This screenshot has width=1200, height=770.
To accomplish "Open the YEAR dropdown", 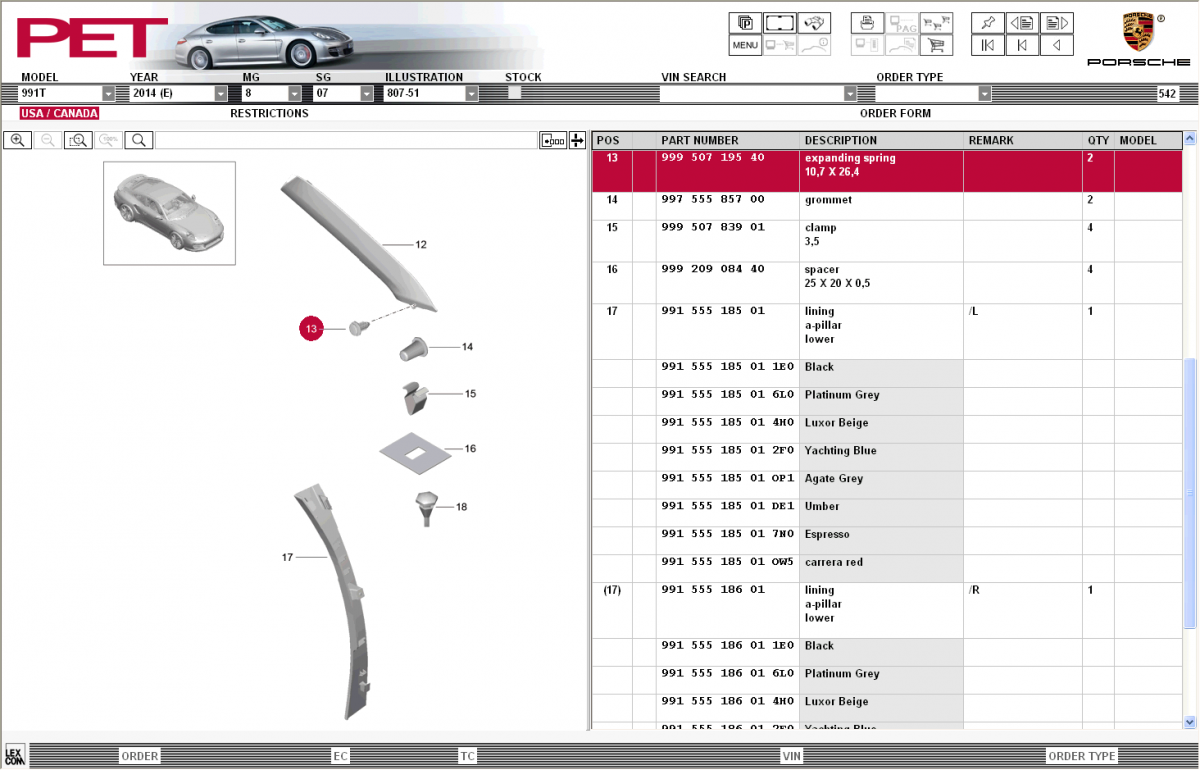I will [x=221, y=94].
